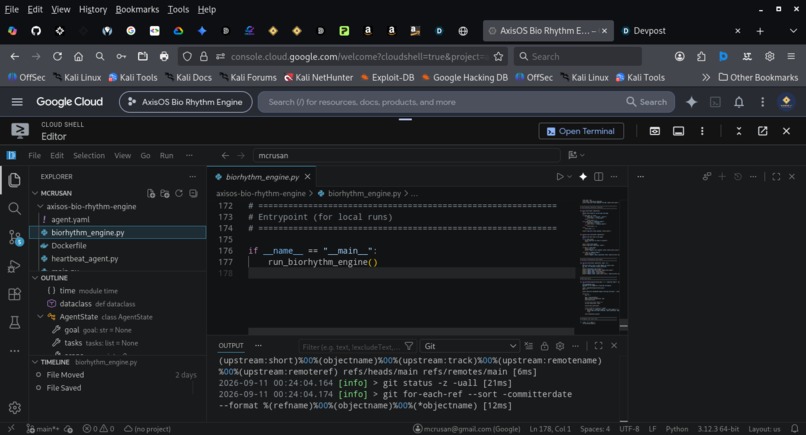806x435 pixels.
Task: Open Cloud Shell in a new window
Action: click(762, 131)
